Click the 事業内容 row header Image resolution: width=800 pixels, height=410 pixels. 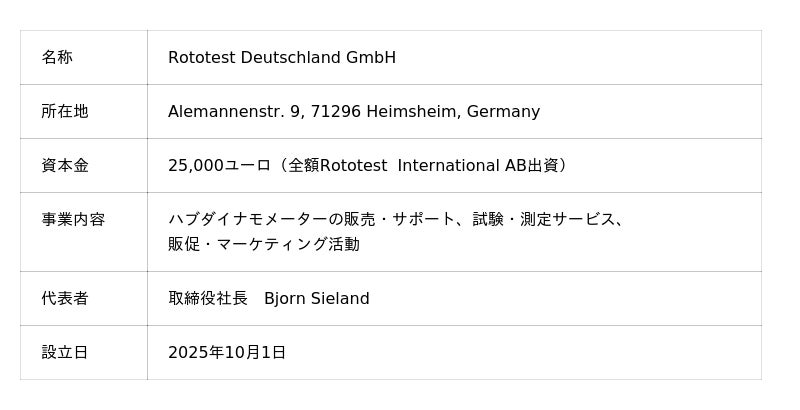pyautogui.click(x=73, y=220)
